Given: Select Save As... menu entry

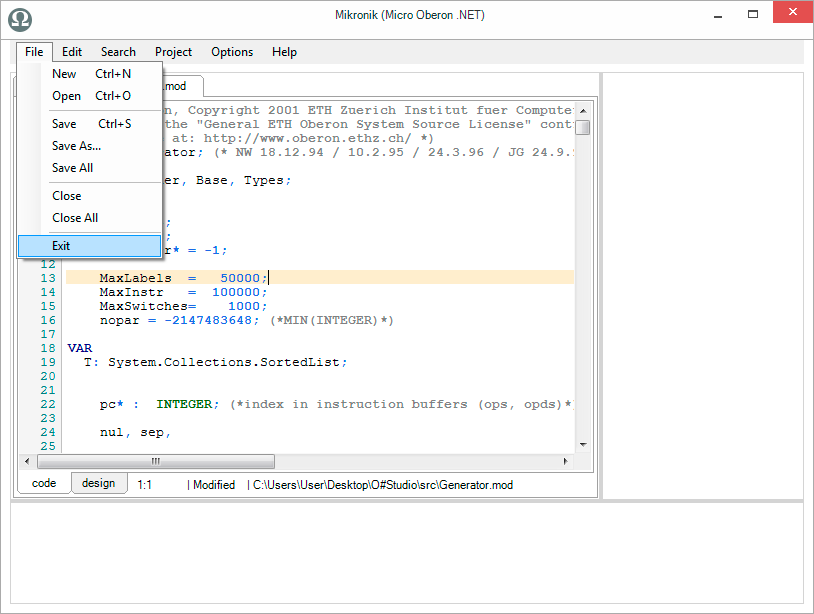Looking at the screenshot, I should click(x=90, y=146).
